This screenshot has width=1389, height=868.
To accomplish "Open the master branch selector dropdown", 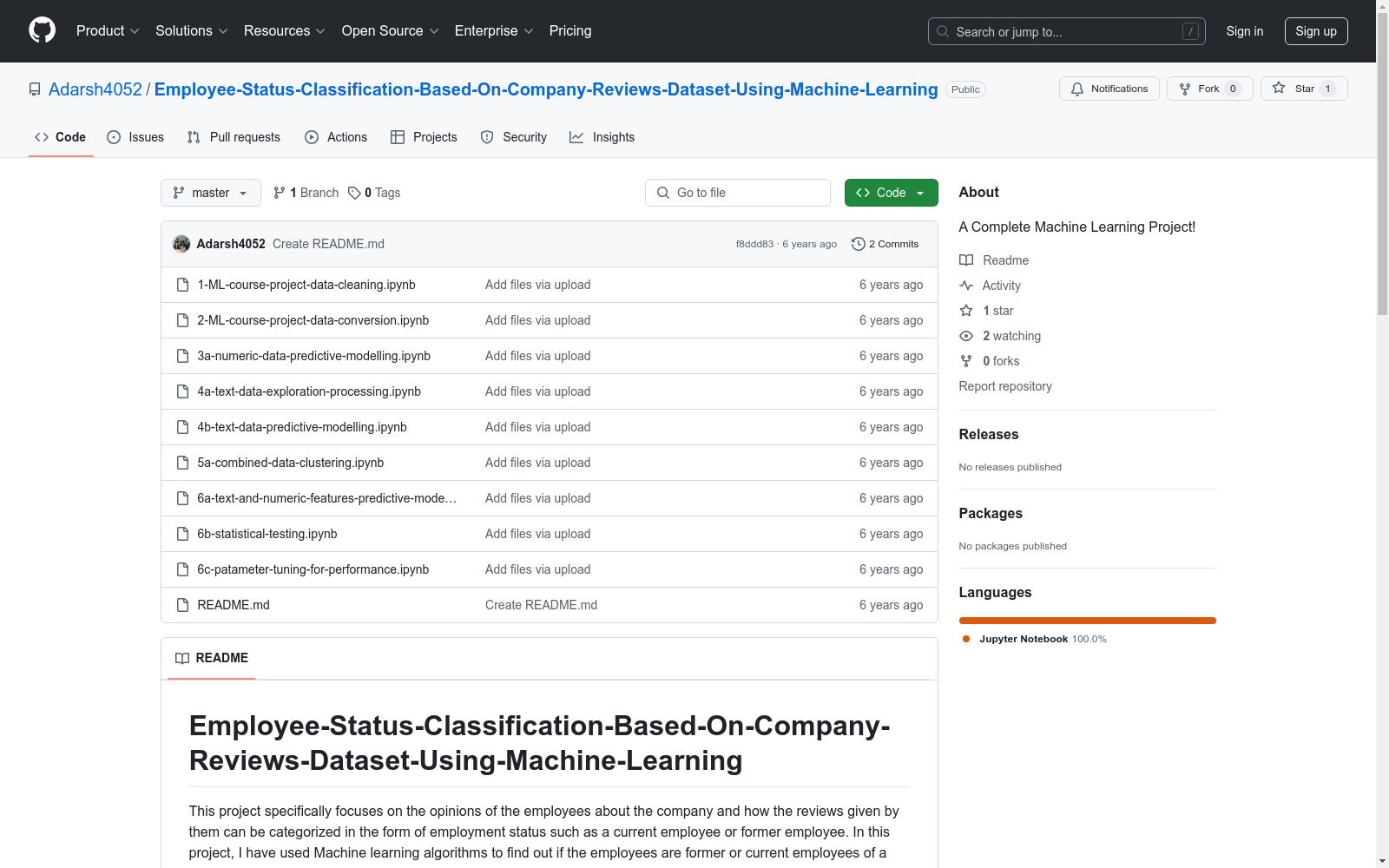I will click(x=211, y=193).
